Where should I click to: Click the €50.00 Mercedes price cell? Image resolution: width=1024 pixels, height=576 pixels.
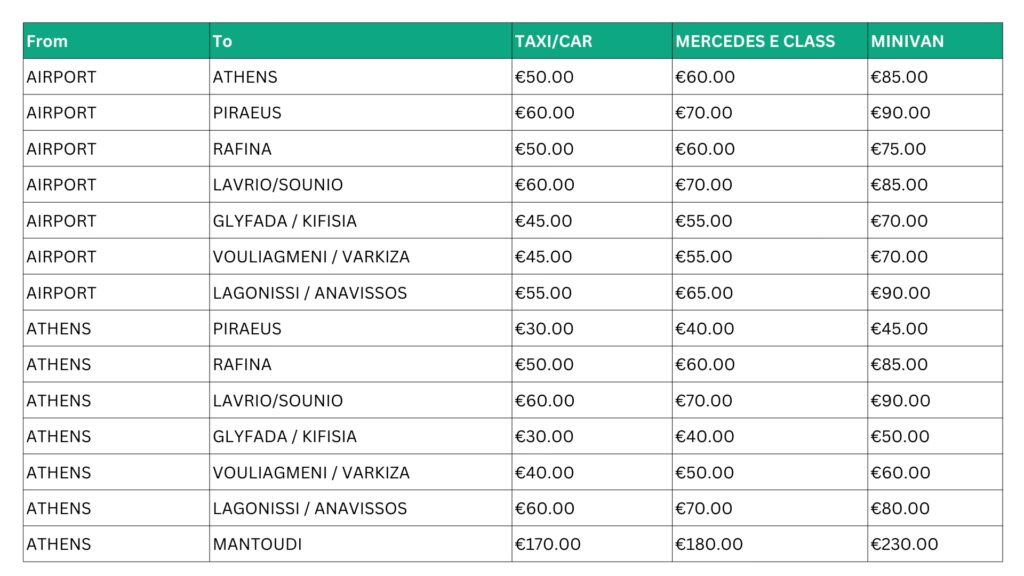(704, 472)
